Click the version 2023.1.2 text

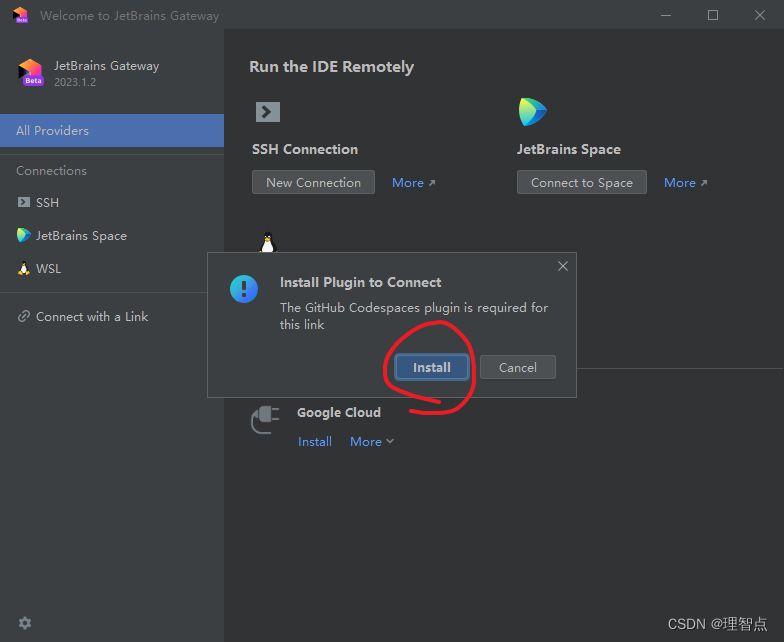tap(75, 82)
